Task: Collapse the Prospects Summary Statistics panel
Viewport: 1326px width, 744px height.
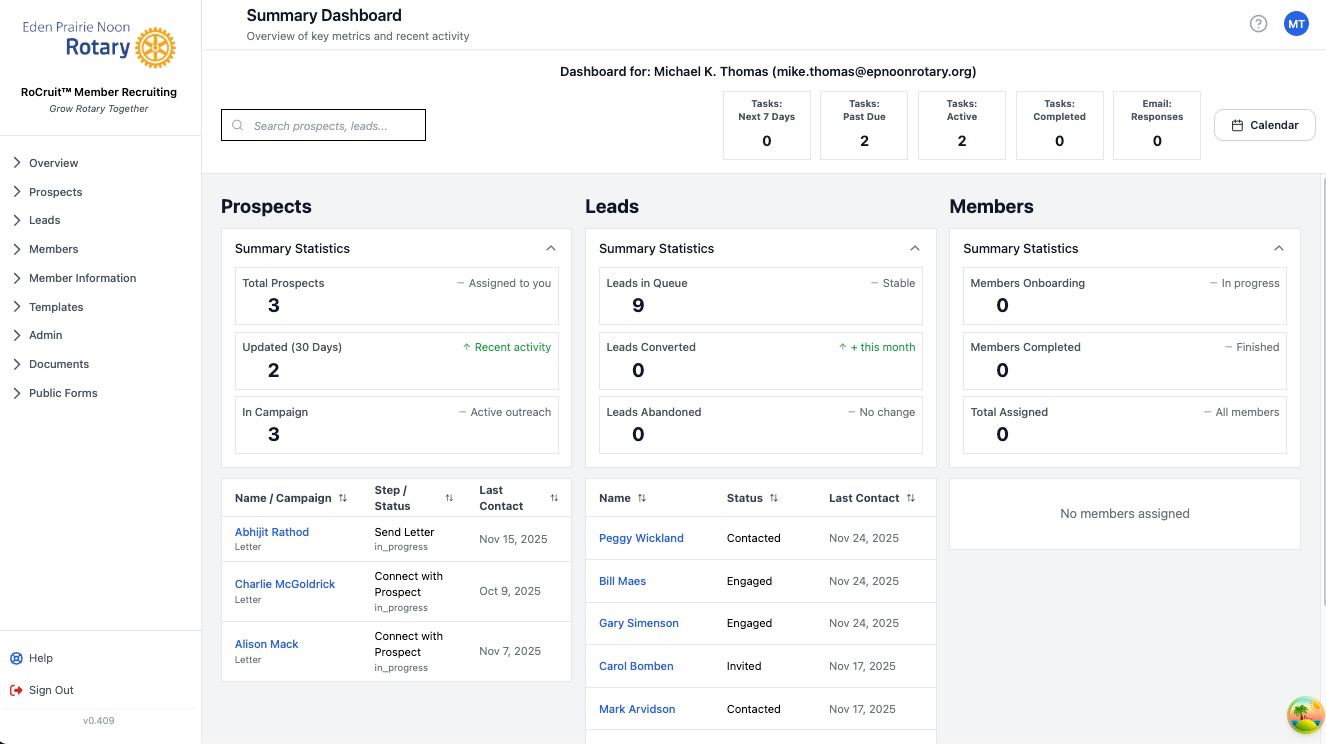Action: (550, 248)
